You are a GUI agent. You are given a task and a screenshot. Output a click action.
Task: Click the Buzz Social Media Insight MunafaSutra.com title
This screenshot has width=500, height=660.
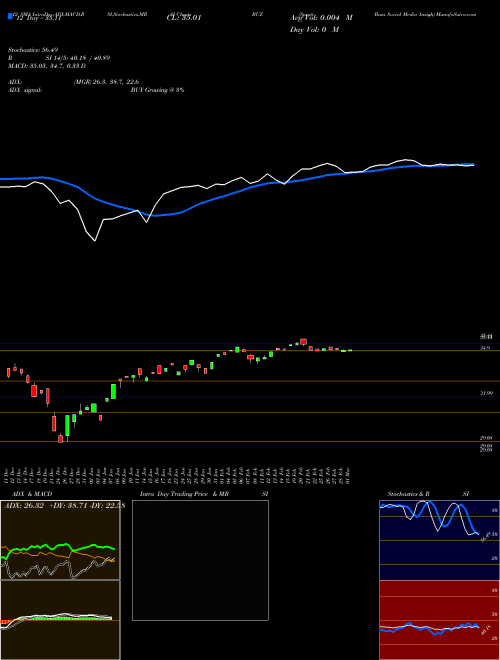pos(425,14)
